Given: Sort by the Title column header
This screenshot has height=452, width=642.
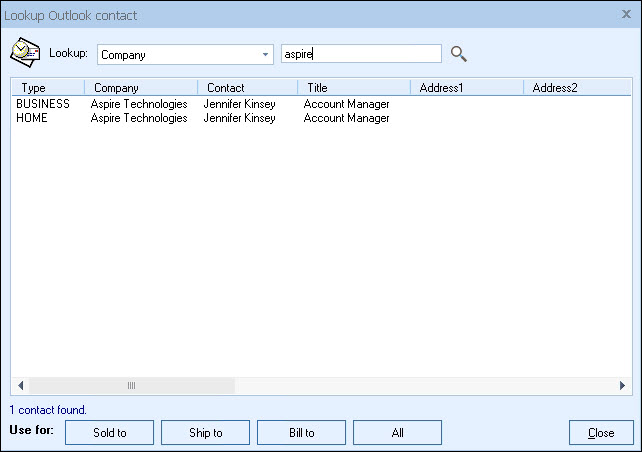Looking at the screenshot, I should pos(353,88).
